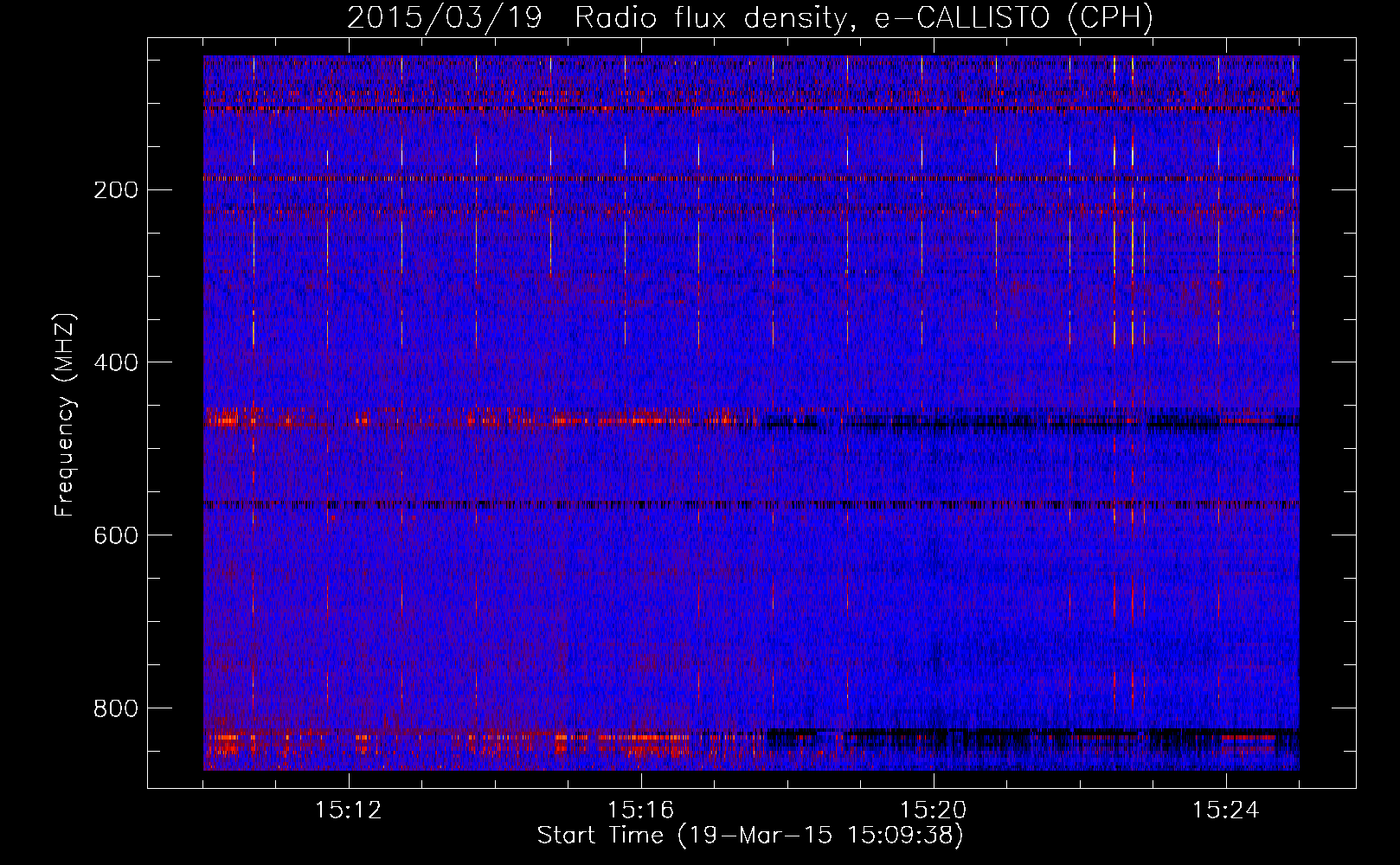Screen dimensions: 1400x865
Task: Click the 15:20 time tick label
Action: (933, 811)
